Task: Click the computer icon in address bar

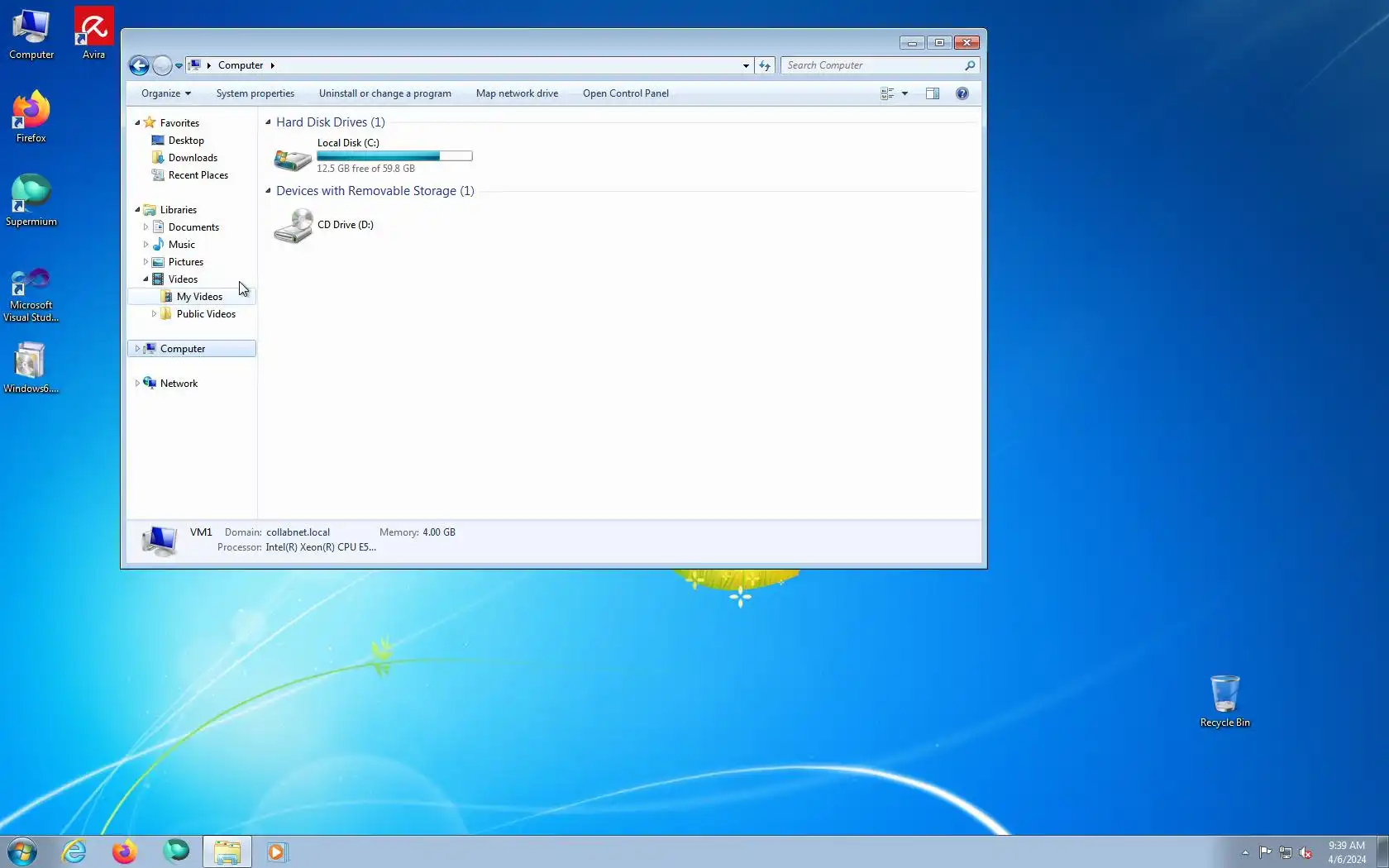Action: [194, 65]
